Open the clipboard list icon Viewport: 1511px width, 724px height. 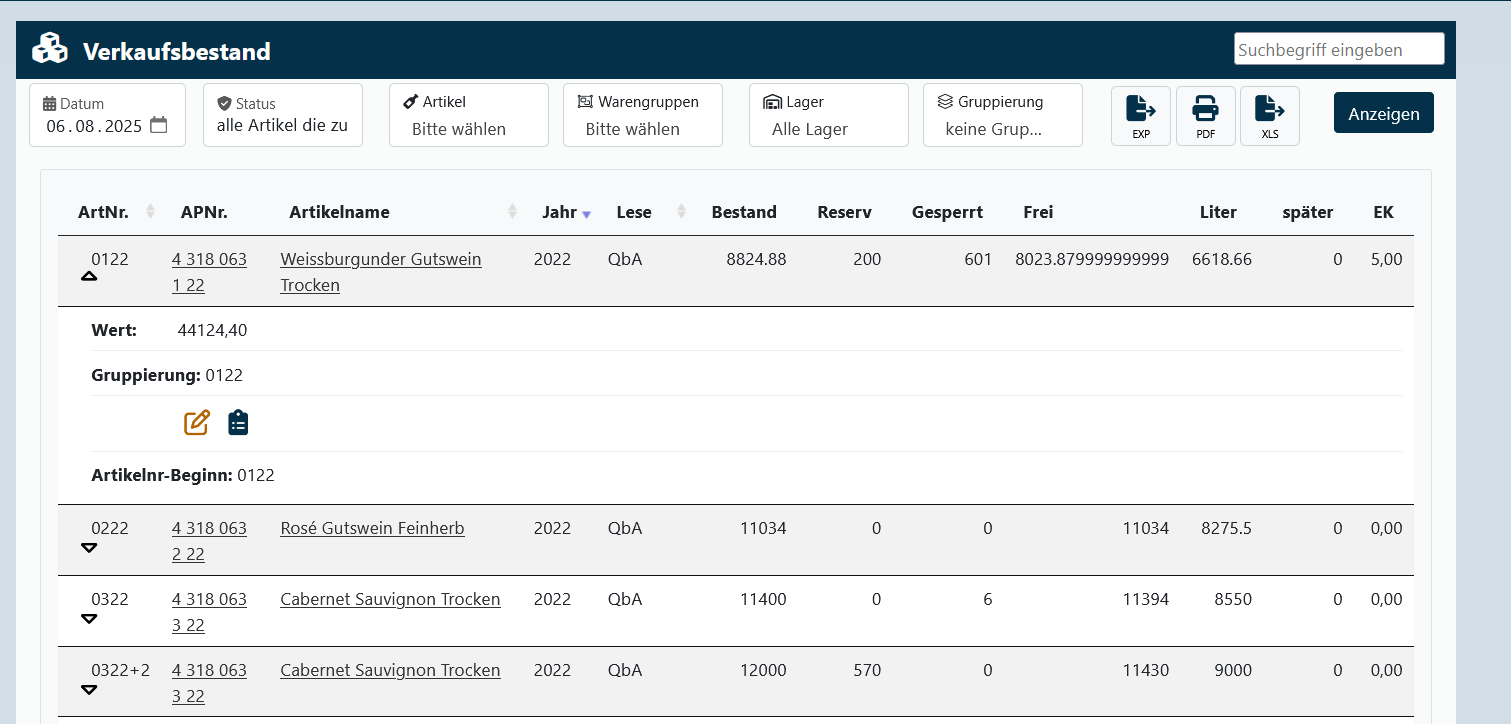pos(238,423)
